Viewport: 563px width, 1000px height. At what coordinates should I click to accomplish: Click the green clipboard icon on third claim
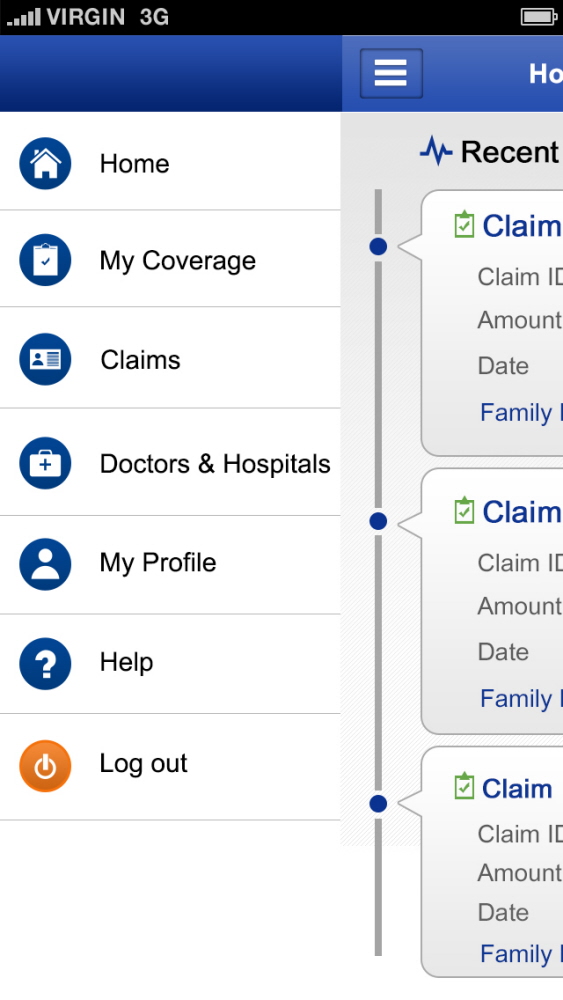click(x=464, y=786)
